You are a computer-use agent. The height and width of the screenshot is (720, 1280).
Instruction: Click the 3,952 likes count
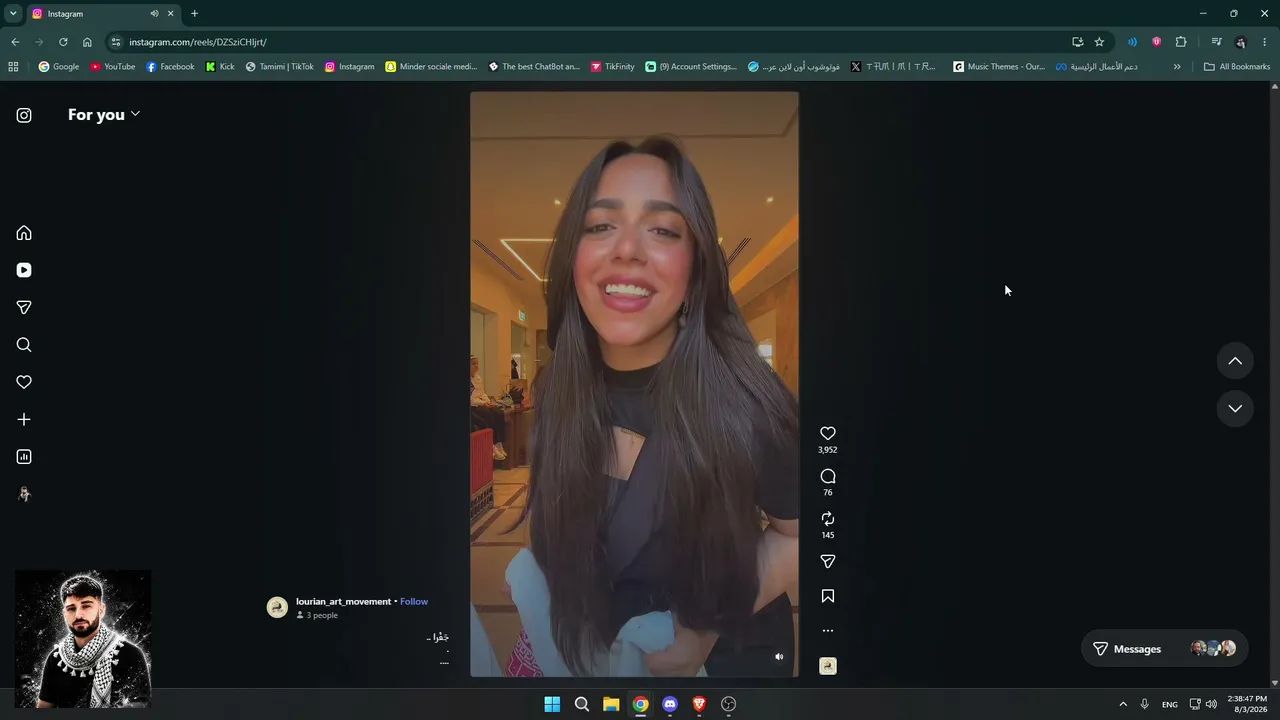click(828, 450)
